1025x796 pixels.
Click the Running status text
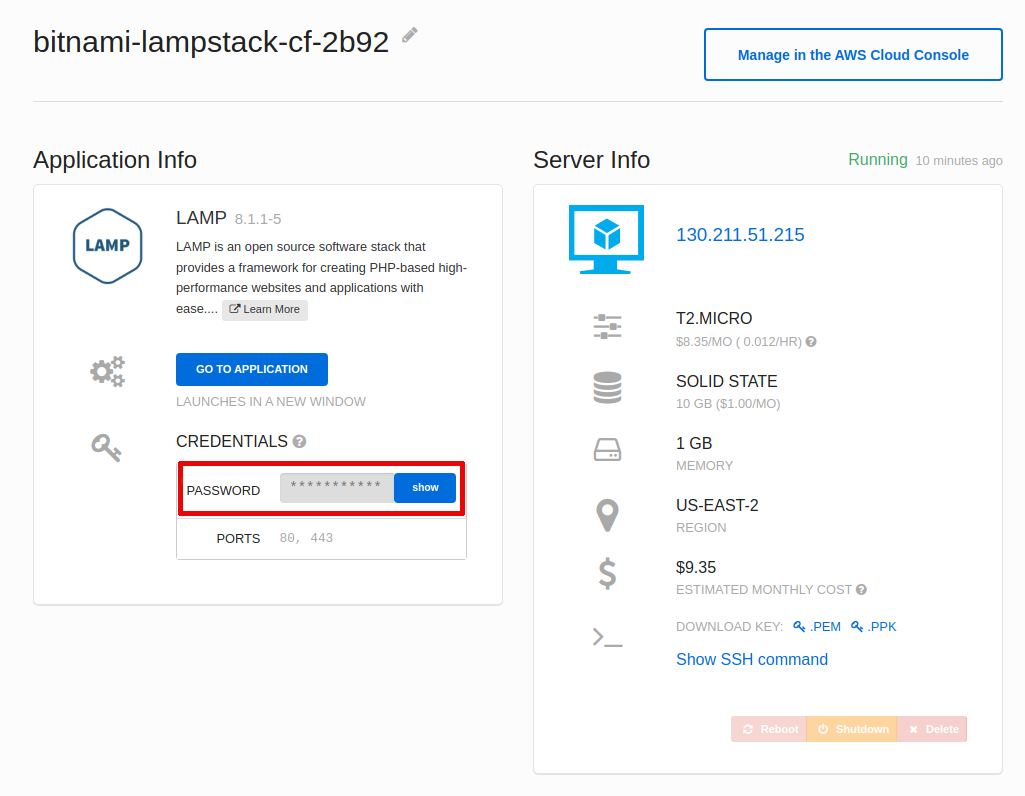(878, 159)
